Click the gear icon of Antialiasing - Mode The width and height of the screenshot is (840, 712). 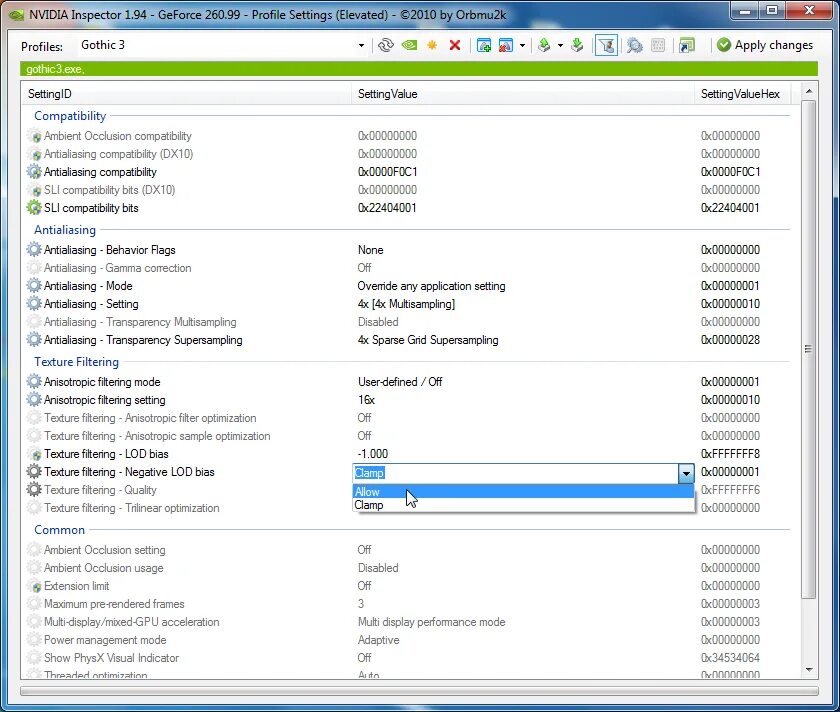click(x=34, y=286)
